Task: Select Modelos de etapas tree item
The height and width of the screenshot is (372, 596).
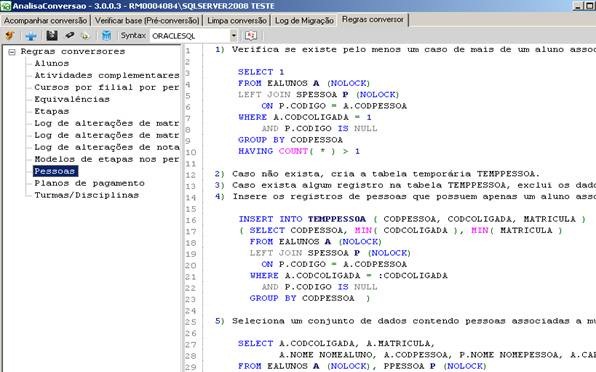Action: (x=107, y=159)
